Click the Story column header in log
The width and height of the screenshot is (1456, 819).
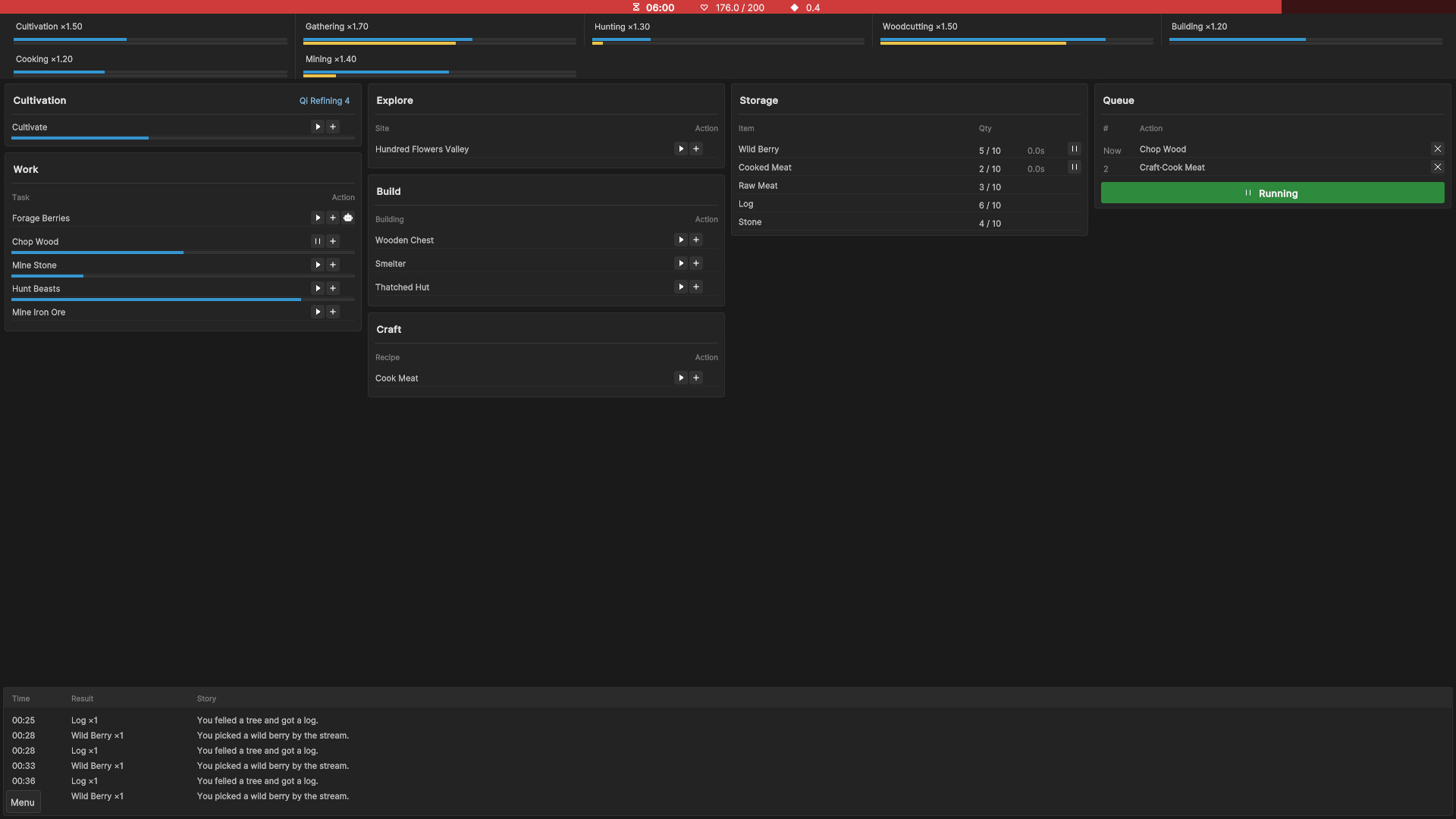pos(206,698)
